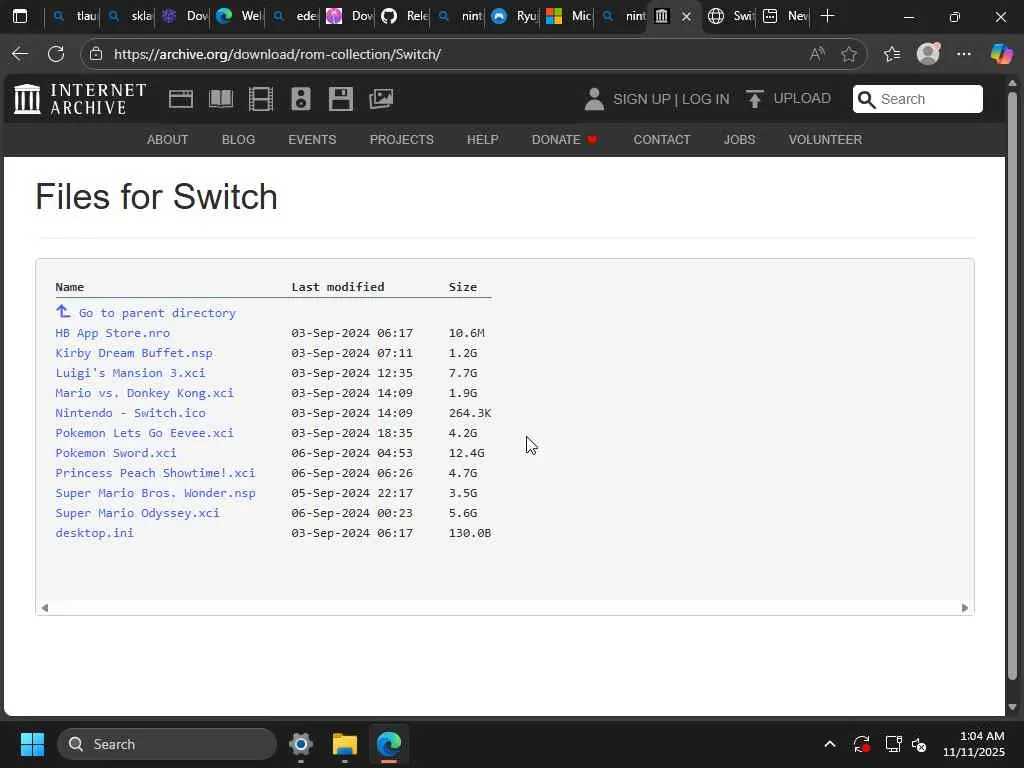Download Princess Peach Showtime!.xci
This screenshot has width=1024, height=768.
click(x=155, y=473)
